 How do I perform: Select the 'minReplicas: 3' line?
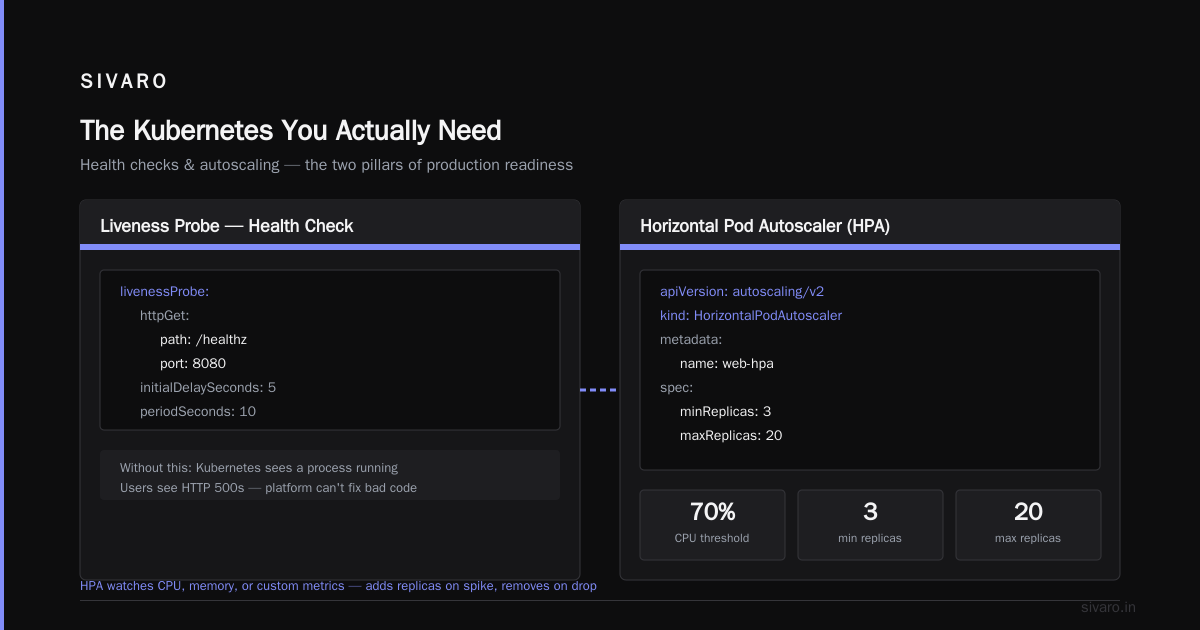tap(725, 412)
